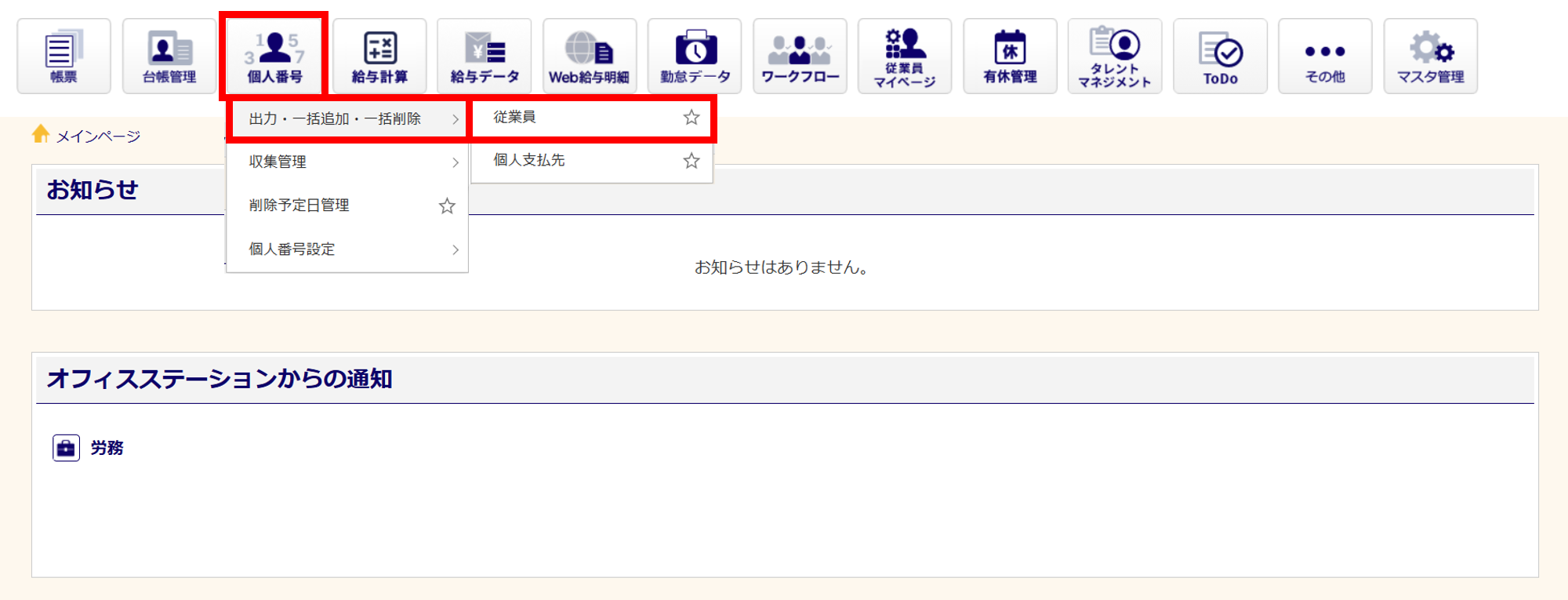Toggle favorite star for 削除予定日管理
The image size is (1568, 600).
pos(447,206)
